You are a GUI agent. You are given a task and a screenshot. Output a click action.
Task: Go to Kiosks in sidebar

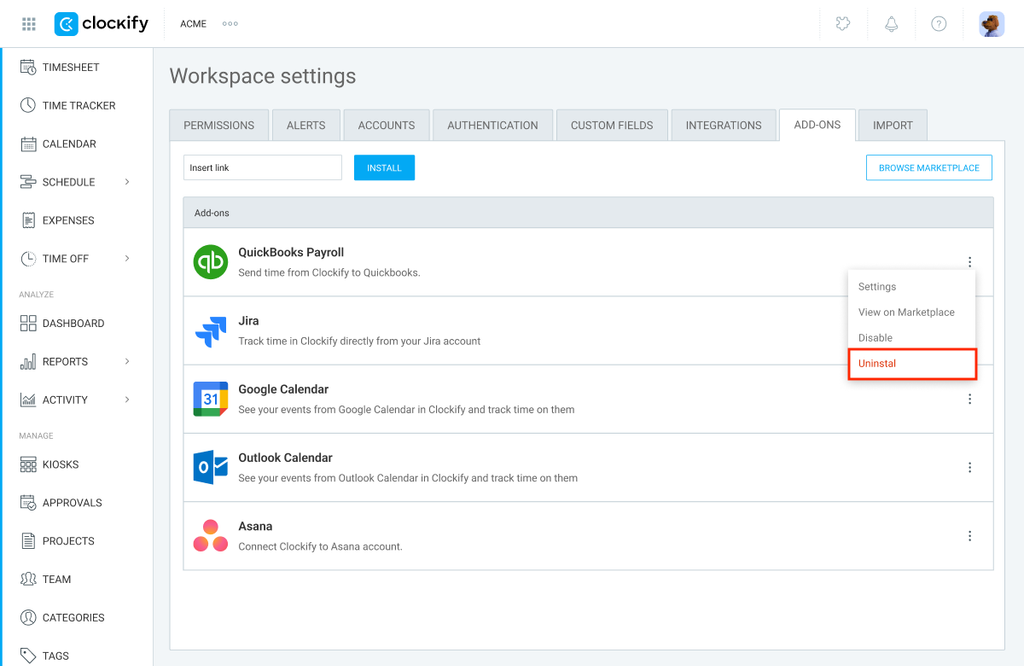point(60,464)
